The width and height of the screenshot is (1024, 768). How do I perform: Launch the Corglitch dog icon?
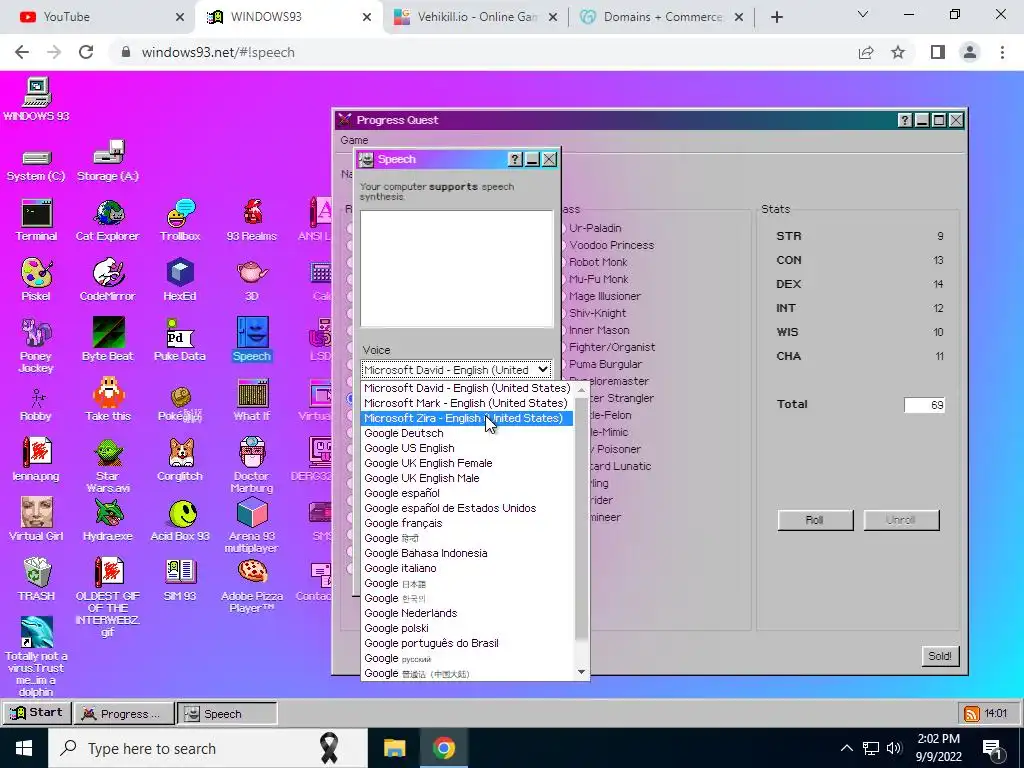[180, 460]
